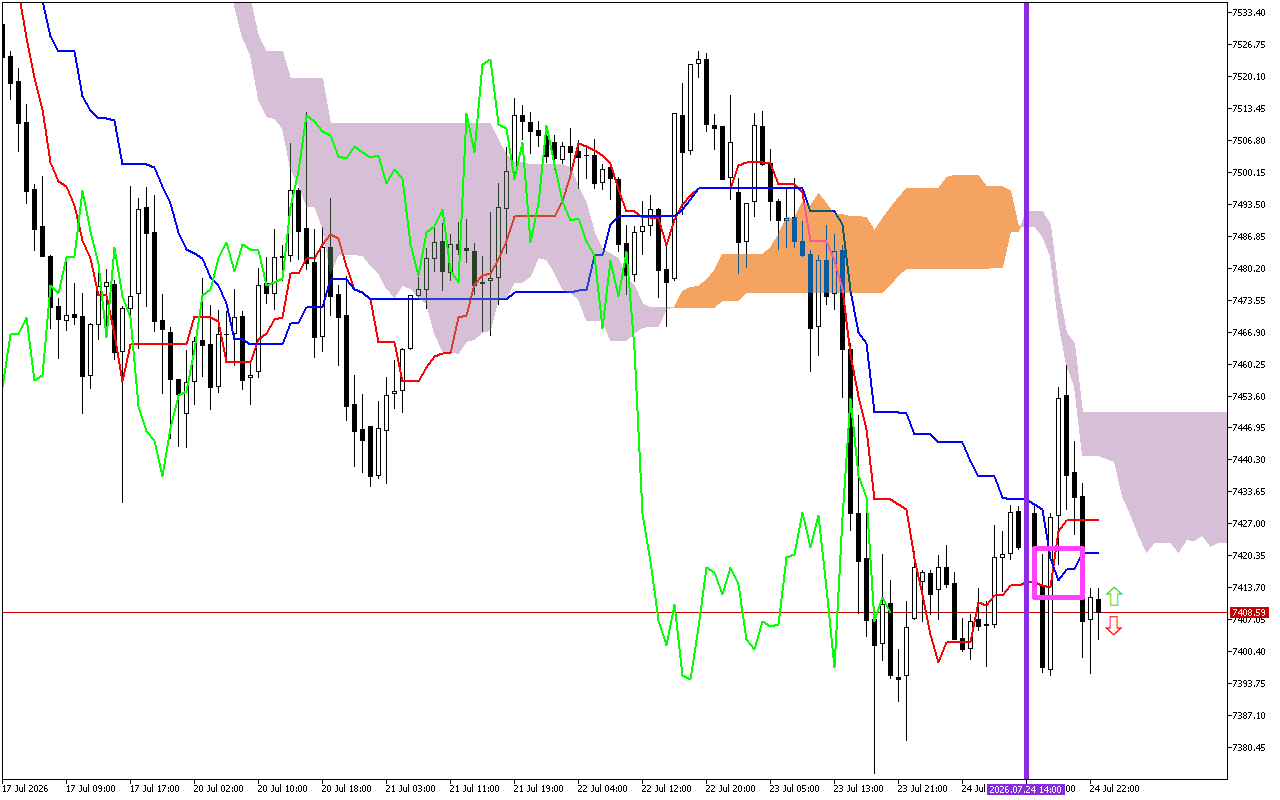Image resolution: width=1280 pixels, height=800 pixels.
Task: Click the 7413.70 price axis label
Action: pos(1250,588)
